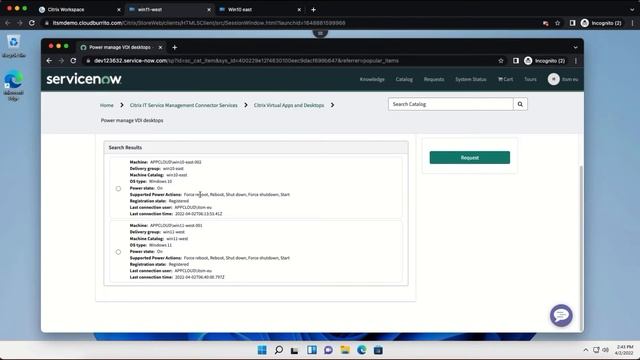The image size is (640, 360).
Task: Show hidden system tray icons chevron
Action: pos(586,350)
